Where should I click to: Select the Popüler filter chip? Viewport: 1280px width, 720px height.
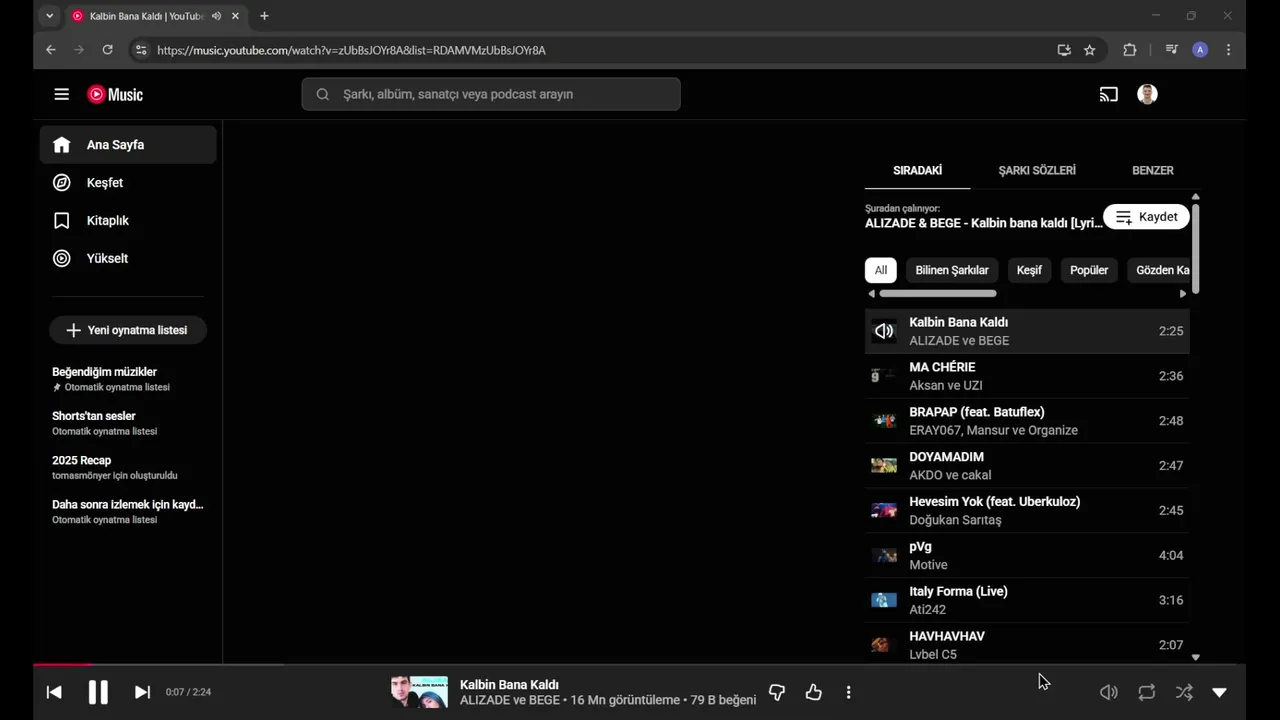point(1089,270)
